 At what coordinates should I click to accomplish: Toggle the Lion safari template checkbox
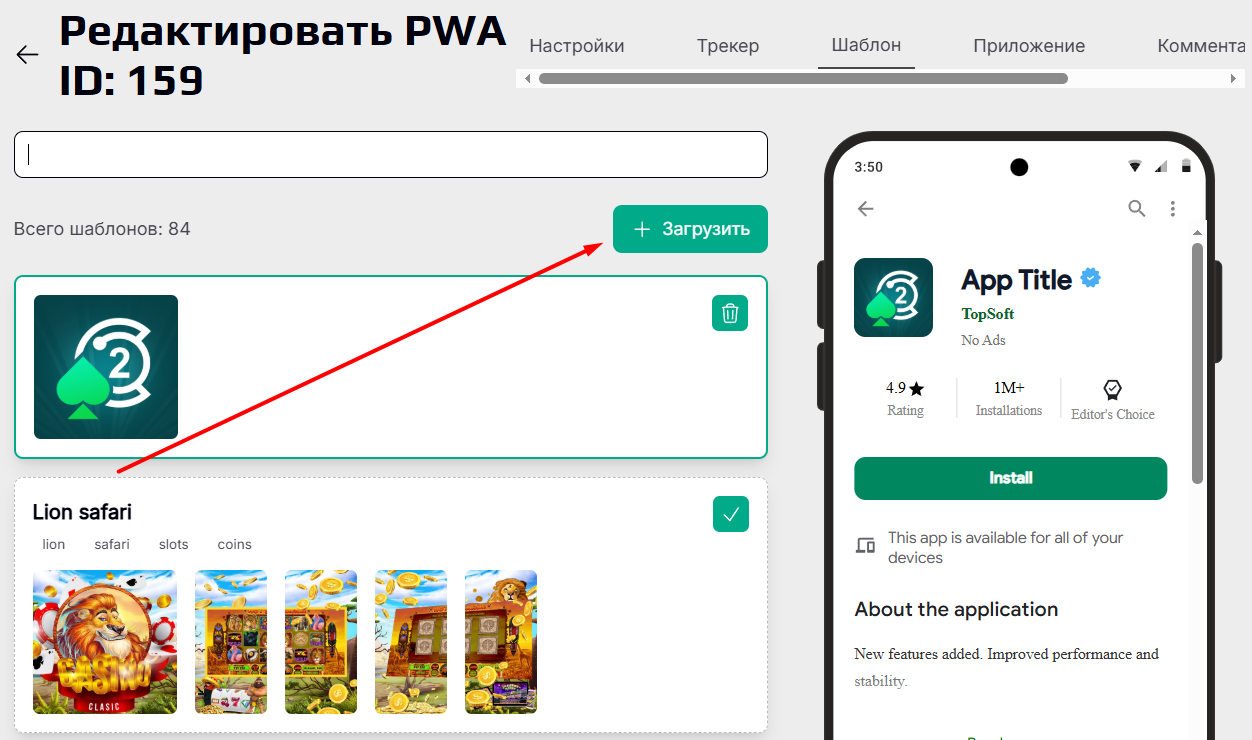click(731, 514)
